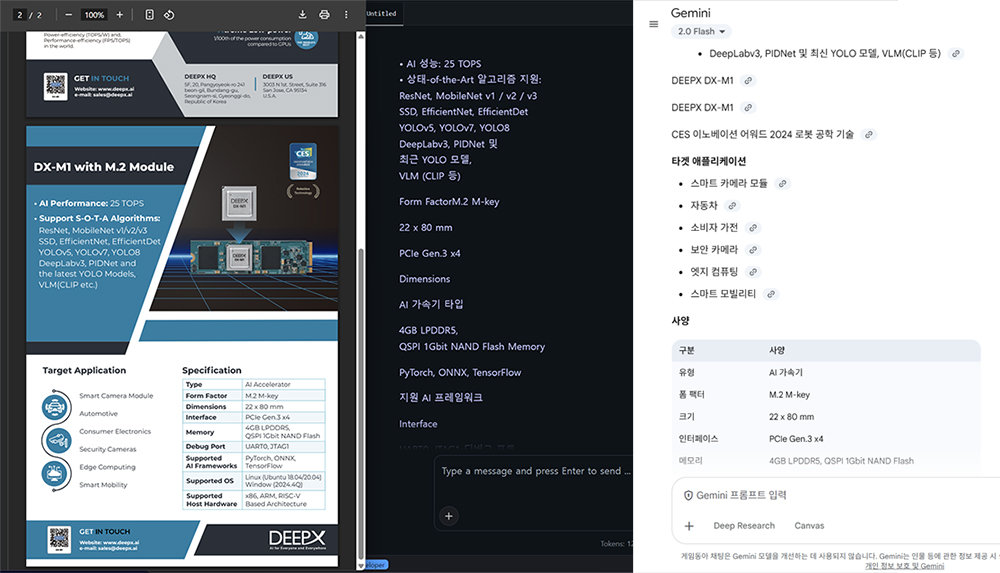The height and width of the screenshot is (573, 1000).
Task: Click the plus add file icon in Gemini prompt
Action: (689, 526)
